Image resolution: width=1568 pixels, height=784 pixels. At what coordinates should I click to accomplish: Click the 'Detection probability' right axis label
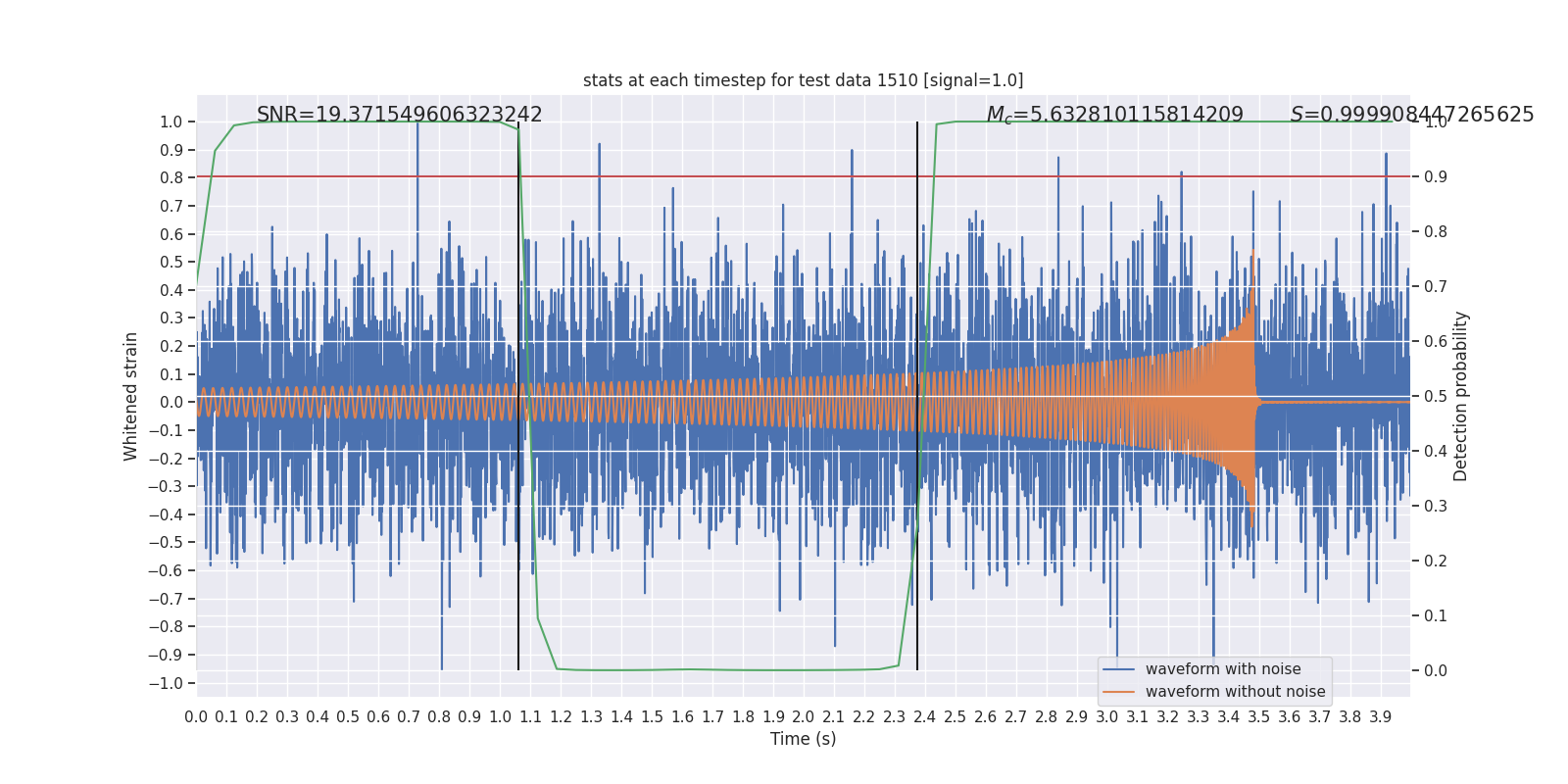coord(1461,396)
